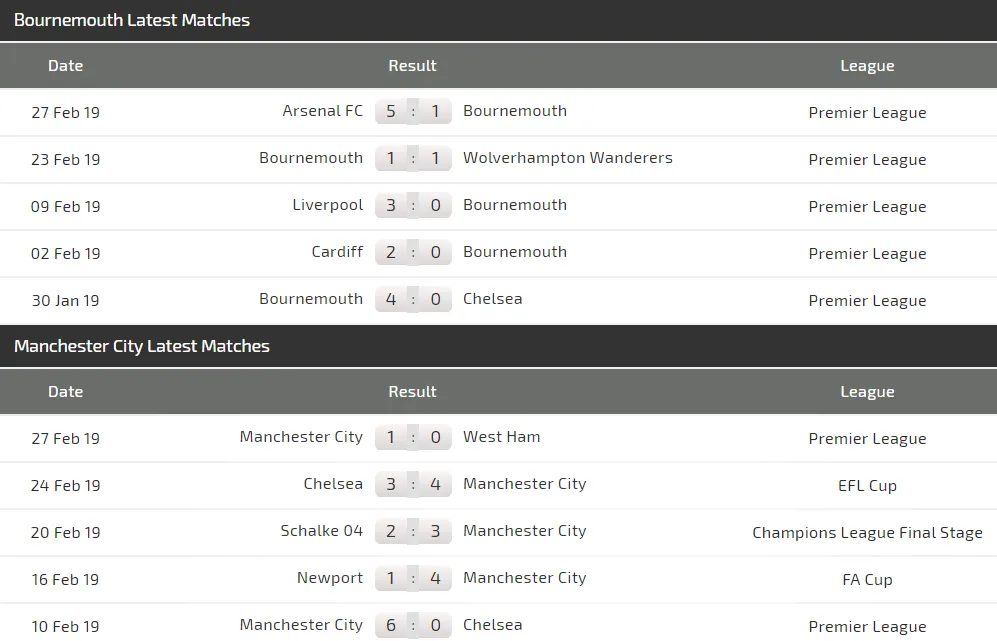This screenshot has height=641, width=997.
Task: Click the Cardiff team name
Action: [x=337, y=252]
